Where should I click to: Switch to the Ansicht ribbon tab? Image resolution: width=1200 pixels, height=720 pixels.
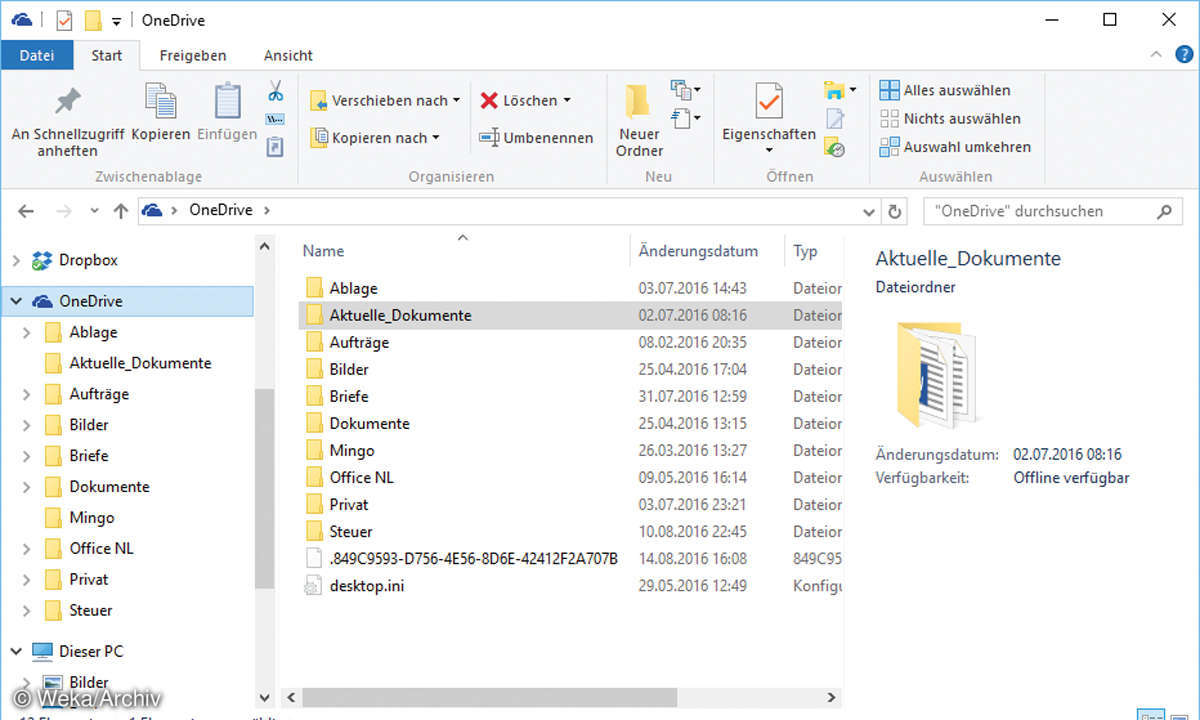click(288, 55)
